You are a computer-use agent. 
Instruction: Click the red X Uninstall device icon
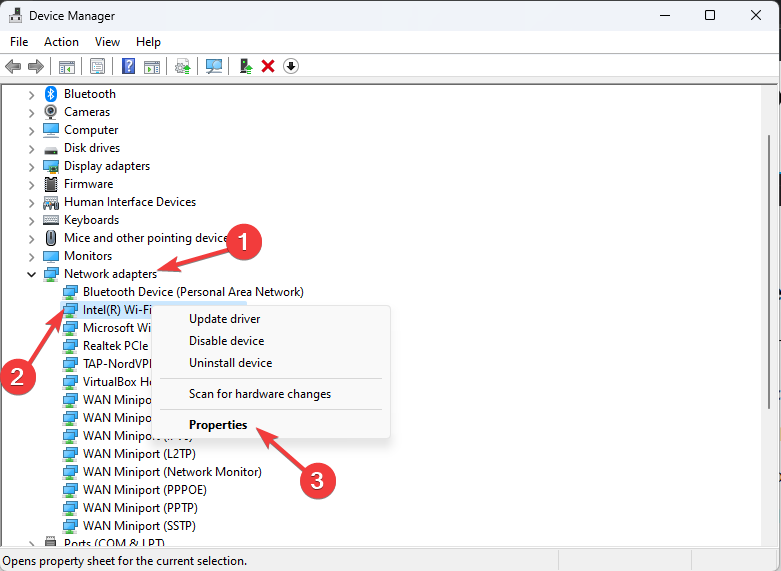point(268,66)
